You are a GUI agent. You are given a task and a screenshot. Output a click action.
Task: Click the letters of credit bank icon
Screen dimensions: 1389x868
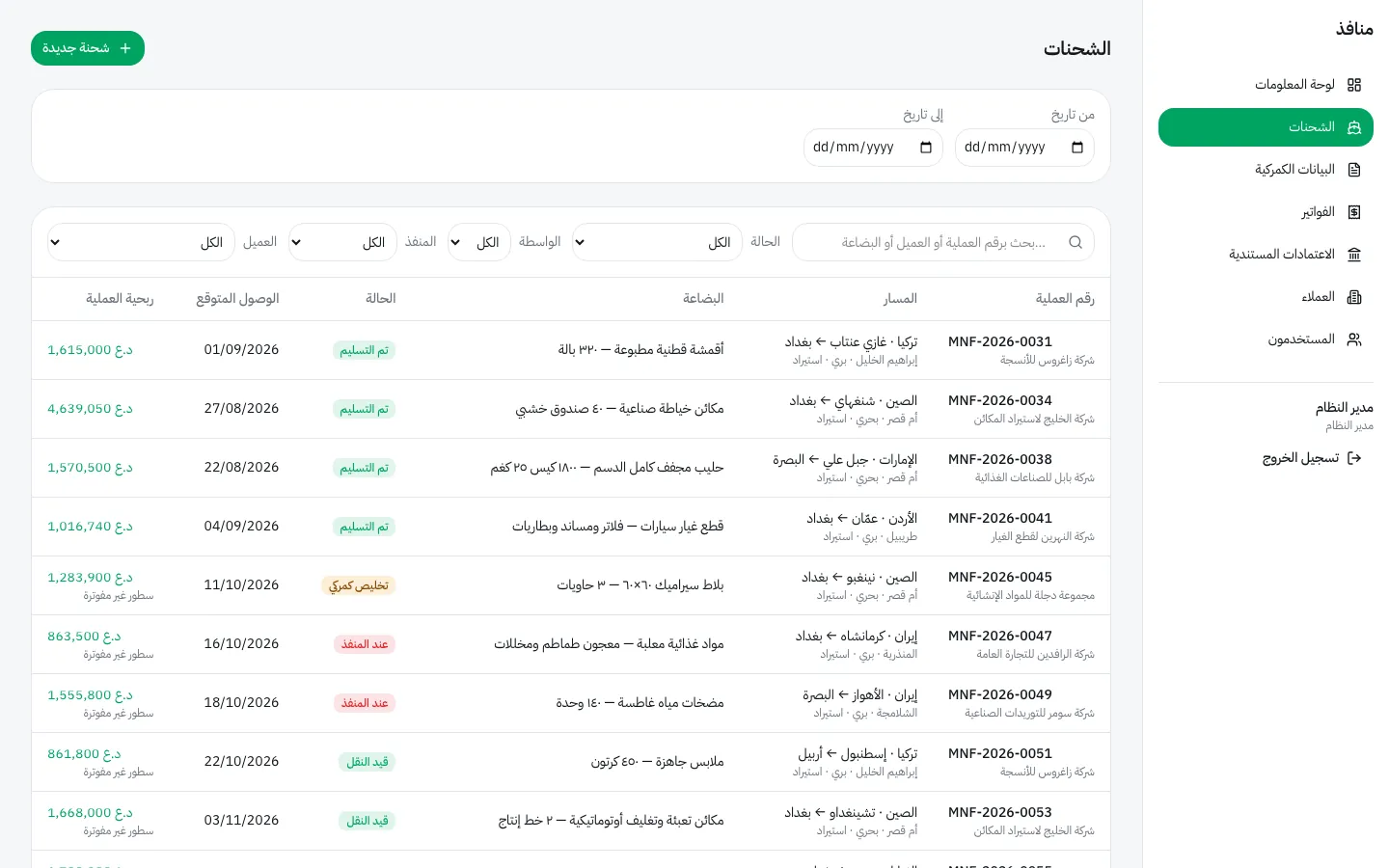coord(1354,255)
